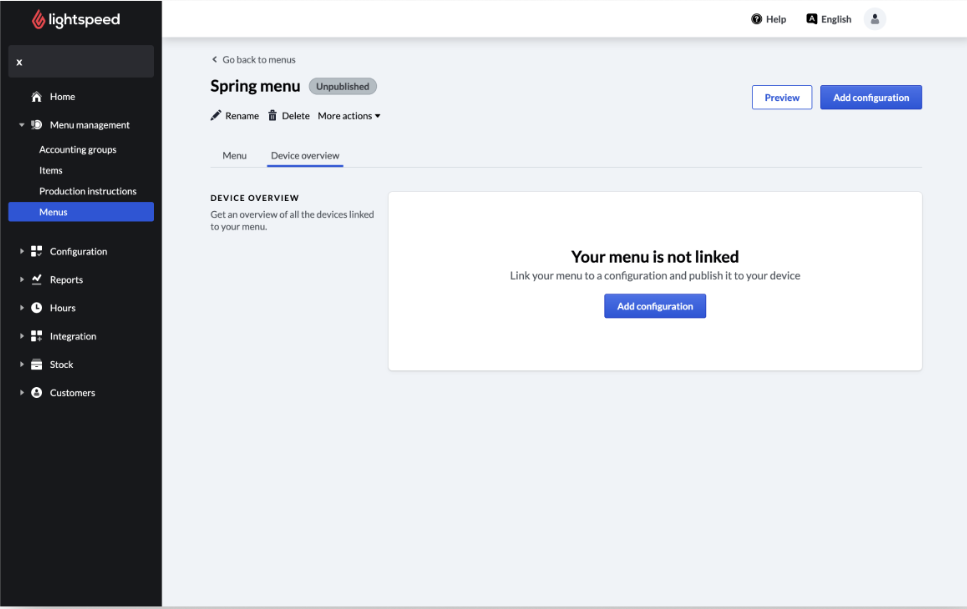Expand the Configuration sidebar section
The width and height of the screenshot is (967, 609).
22,252
